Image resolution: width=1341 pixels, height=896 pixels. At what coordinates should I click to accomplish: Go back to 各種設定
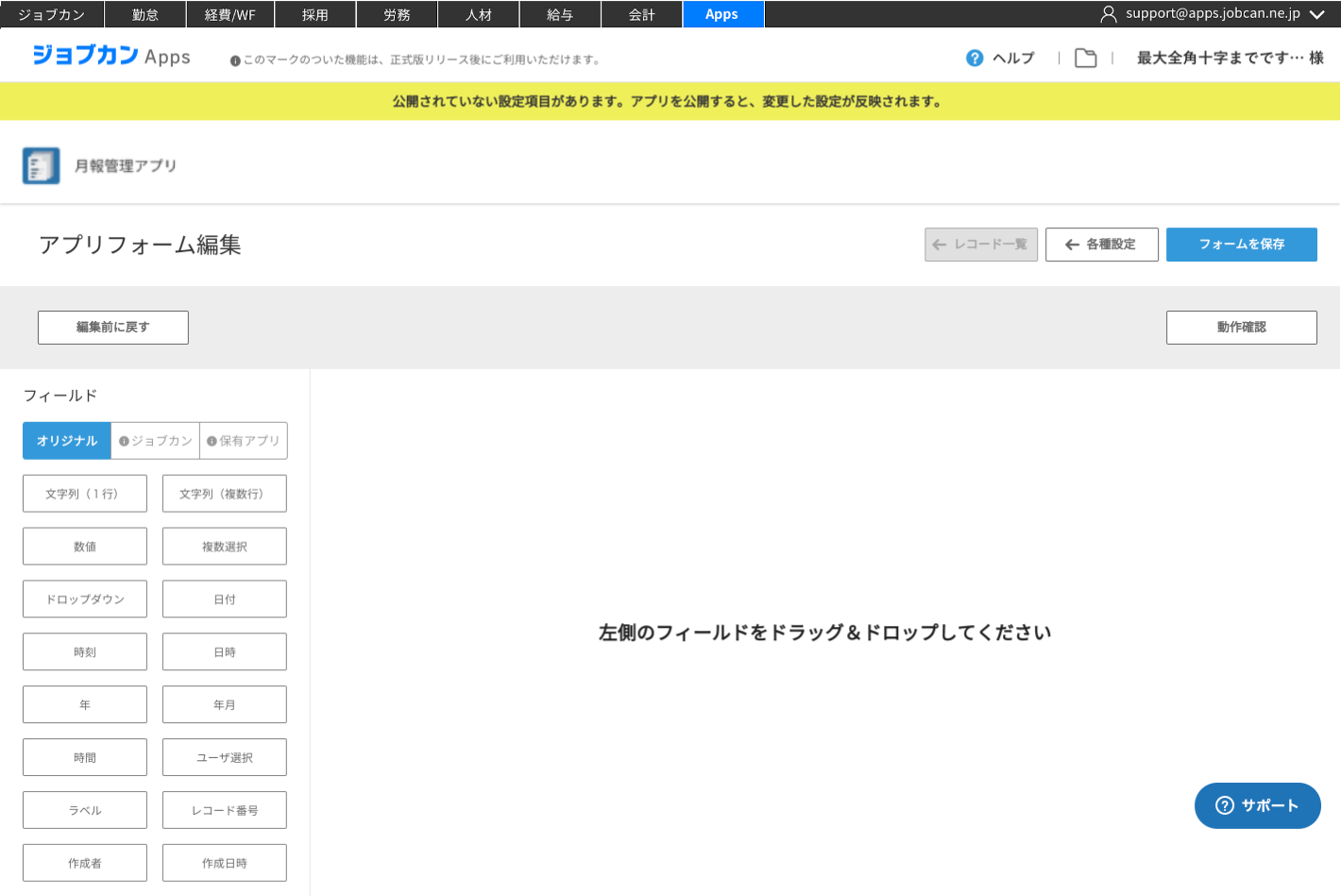tap(1101, 245)
